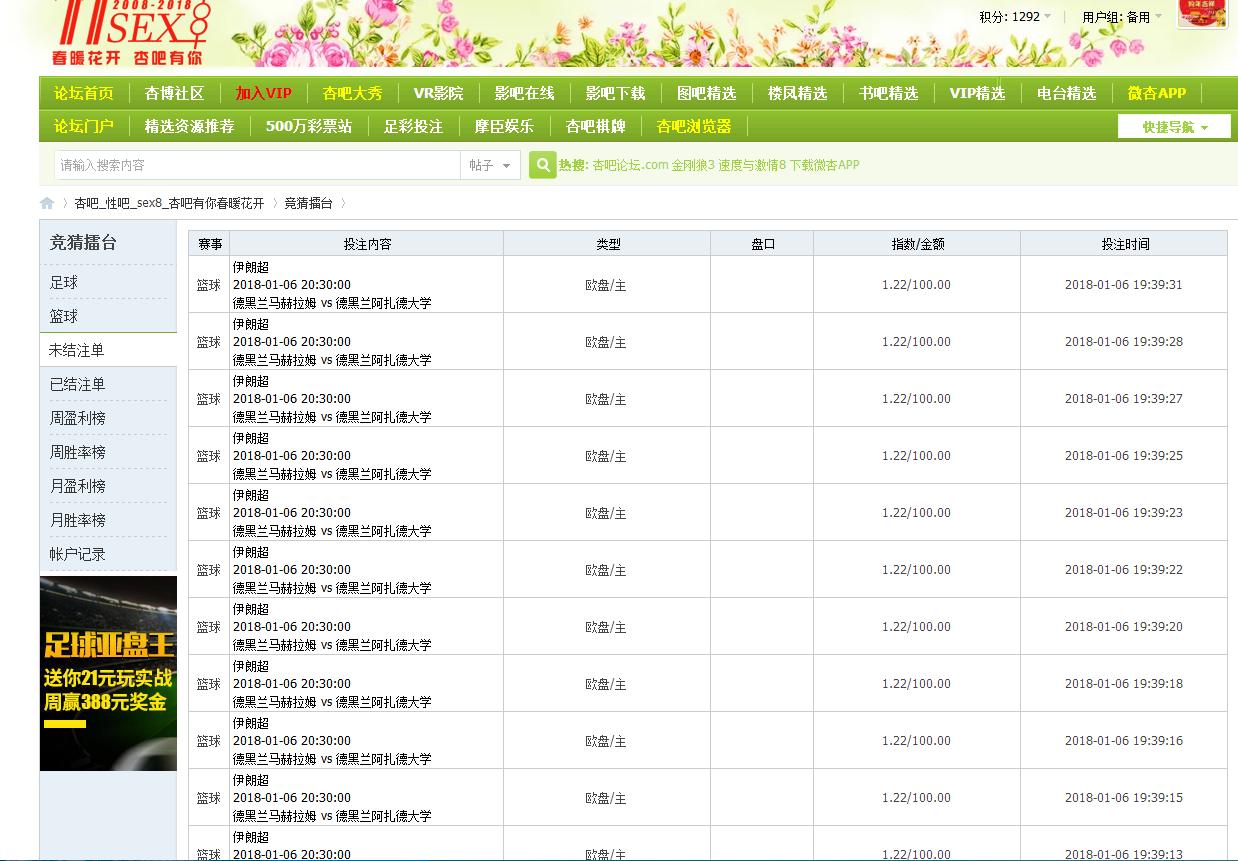This screenshot has height=861, width=1238.
Task: Expand the 积分: 1292 points dropdown
Action: pos(1015,17)
